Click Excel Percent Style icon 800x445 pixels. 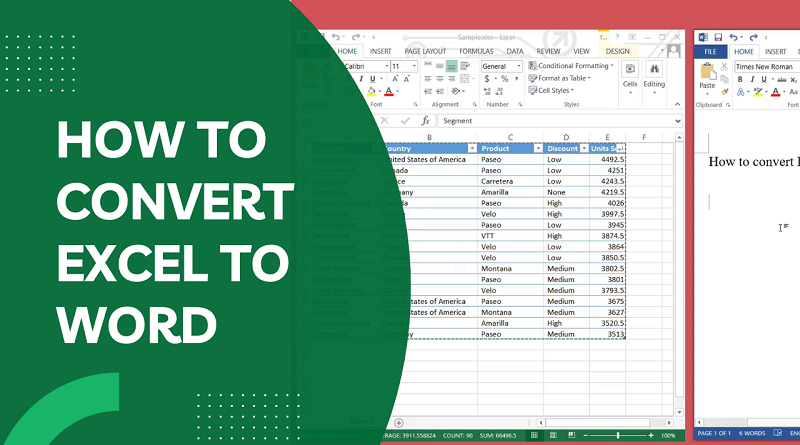[504, 79]
